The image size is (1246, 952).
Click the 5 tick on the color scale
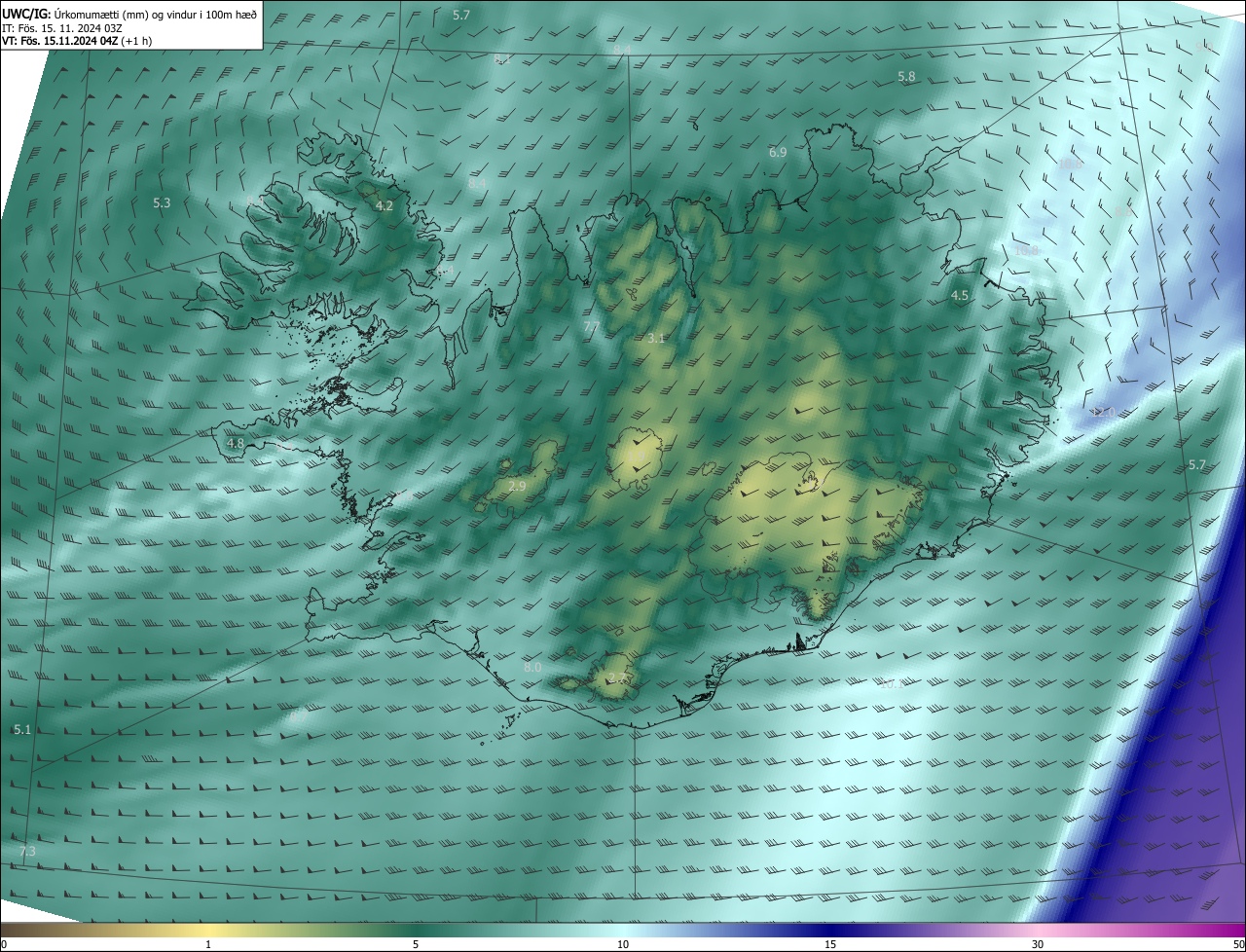(416, 944)
